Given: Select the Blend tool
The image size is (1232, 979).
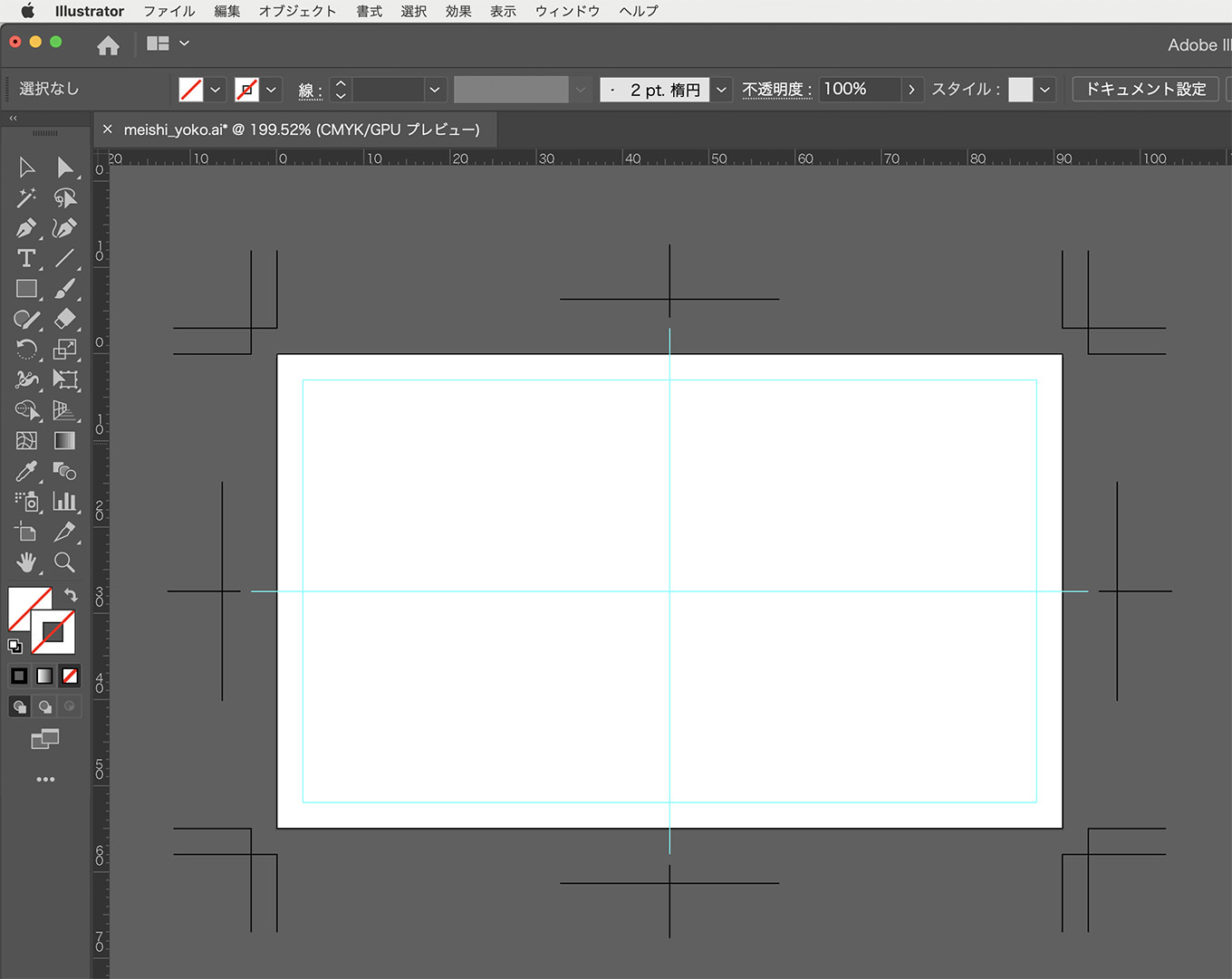Looking at the screenshot, I should tap(64, 471).
